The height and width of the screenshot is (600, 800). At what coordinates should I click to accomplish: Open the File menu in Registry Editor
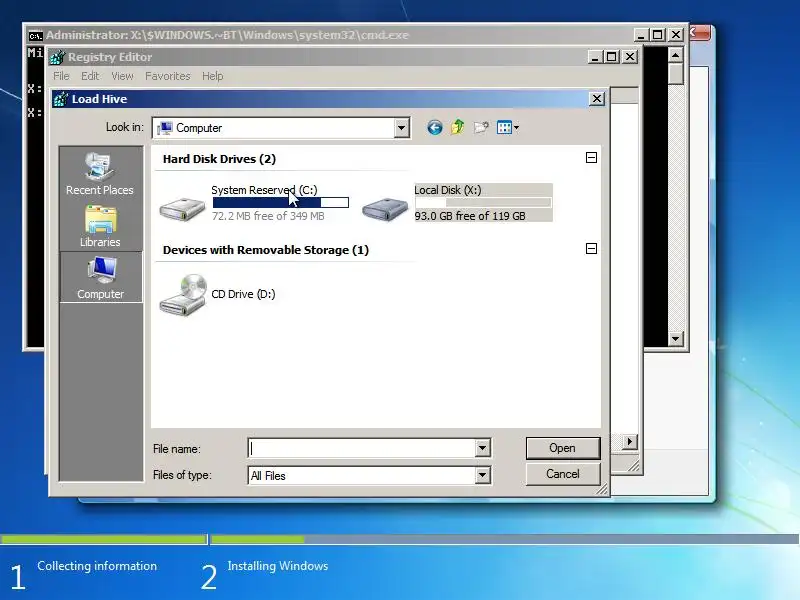click(61, 76)
